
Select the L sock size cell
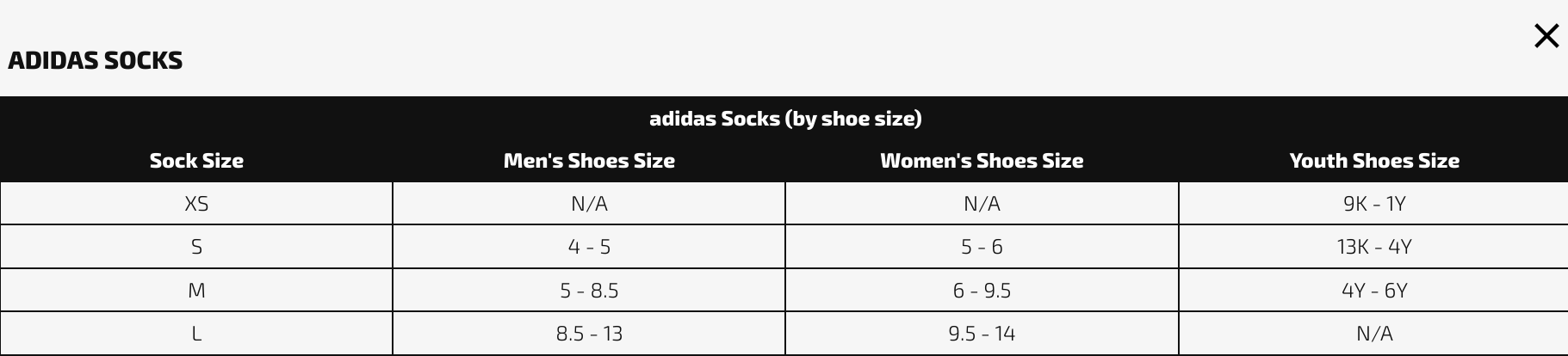196,334
